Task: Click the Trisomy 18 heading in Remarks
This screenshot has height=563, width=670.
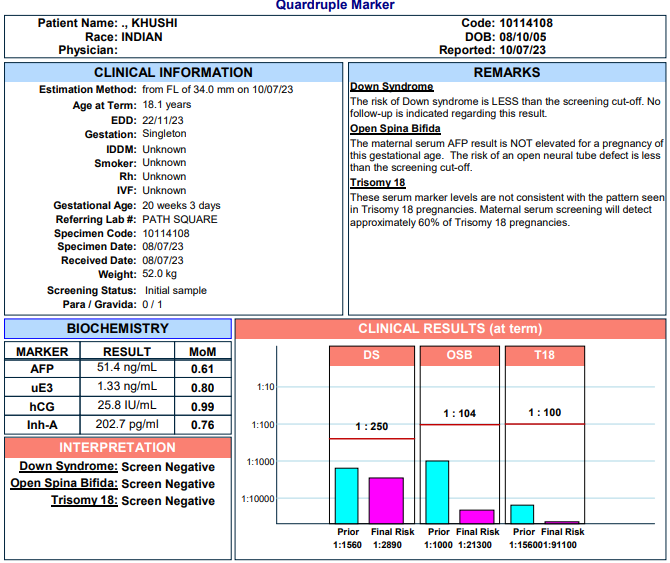Action: (377, 183)
